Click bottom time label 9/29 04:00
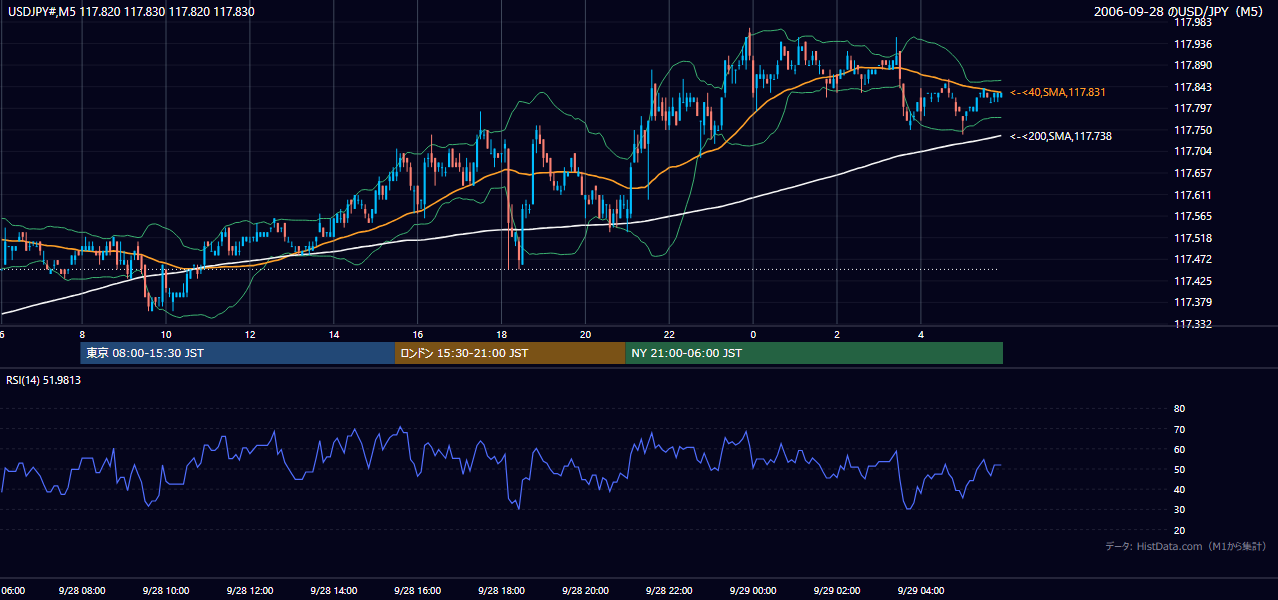 [x=921, y=591]
